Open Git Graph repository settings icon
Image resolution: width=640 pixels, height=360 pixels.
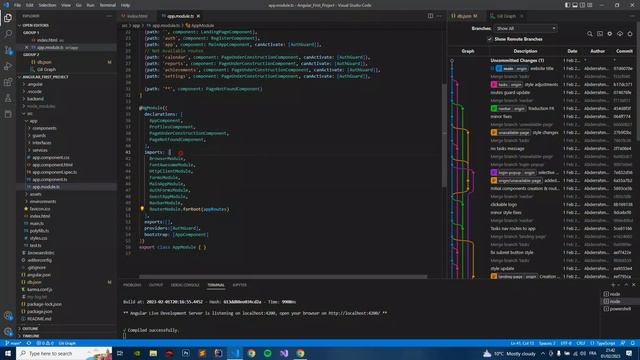tap(610, 34)
